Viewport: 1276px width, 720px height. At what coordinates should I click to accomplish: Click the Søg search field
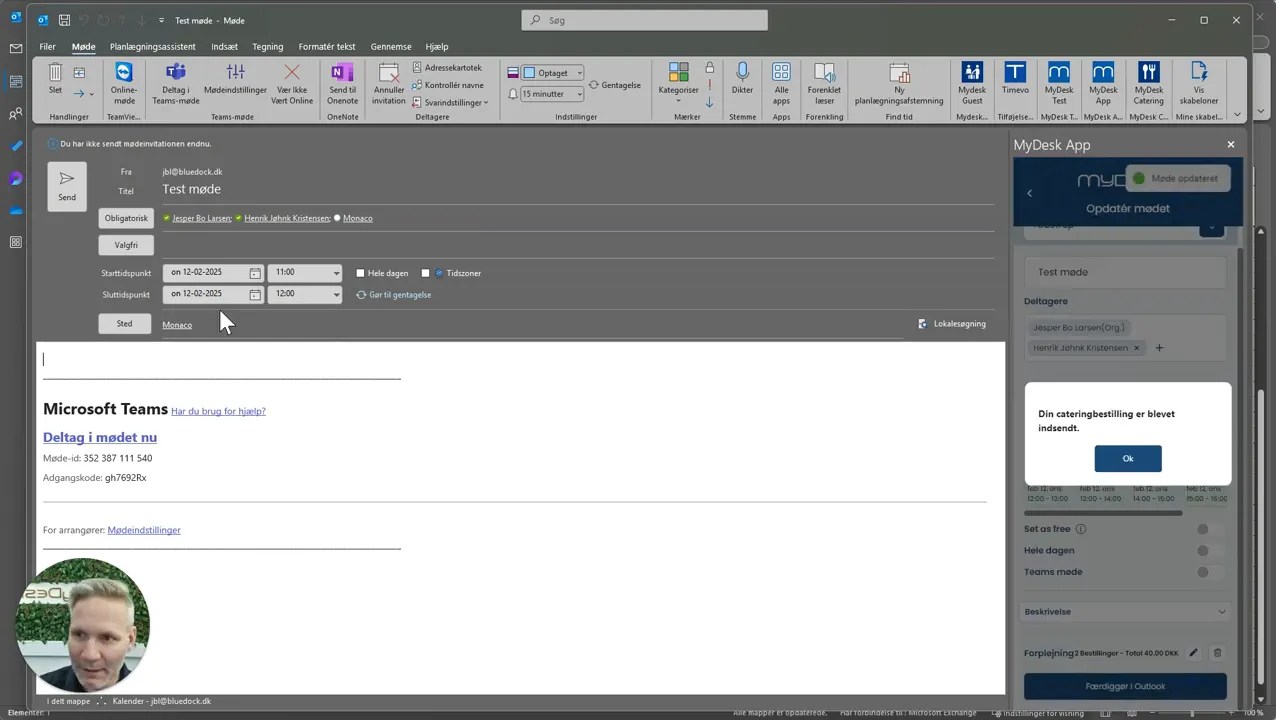coord(645,20)
